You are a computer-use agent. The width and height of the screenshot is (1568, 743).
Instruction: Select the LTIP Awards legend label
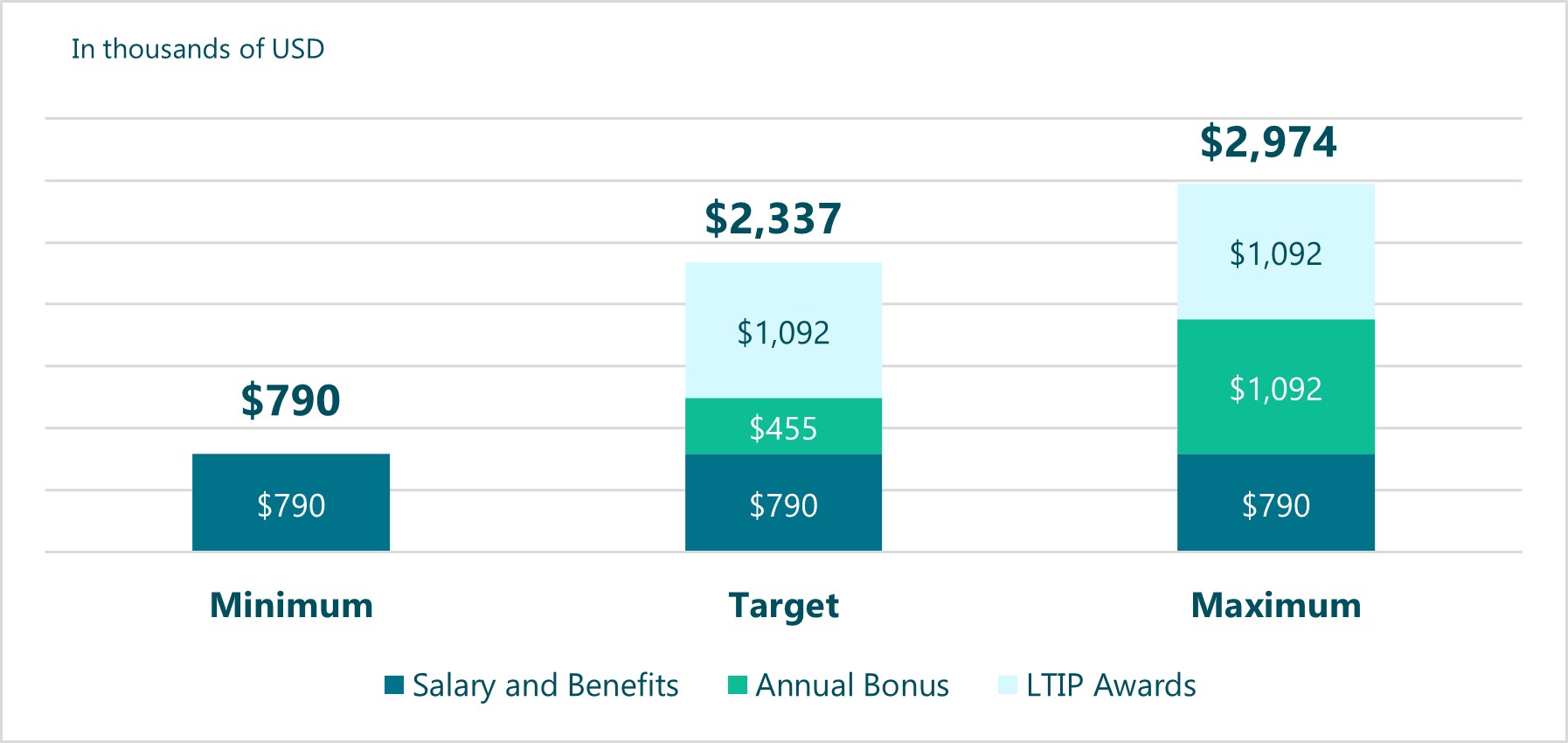1111,685
